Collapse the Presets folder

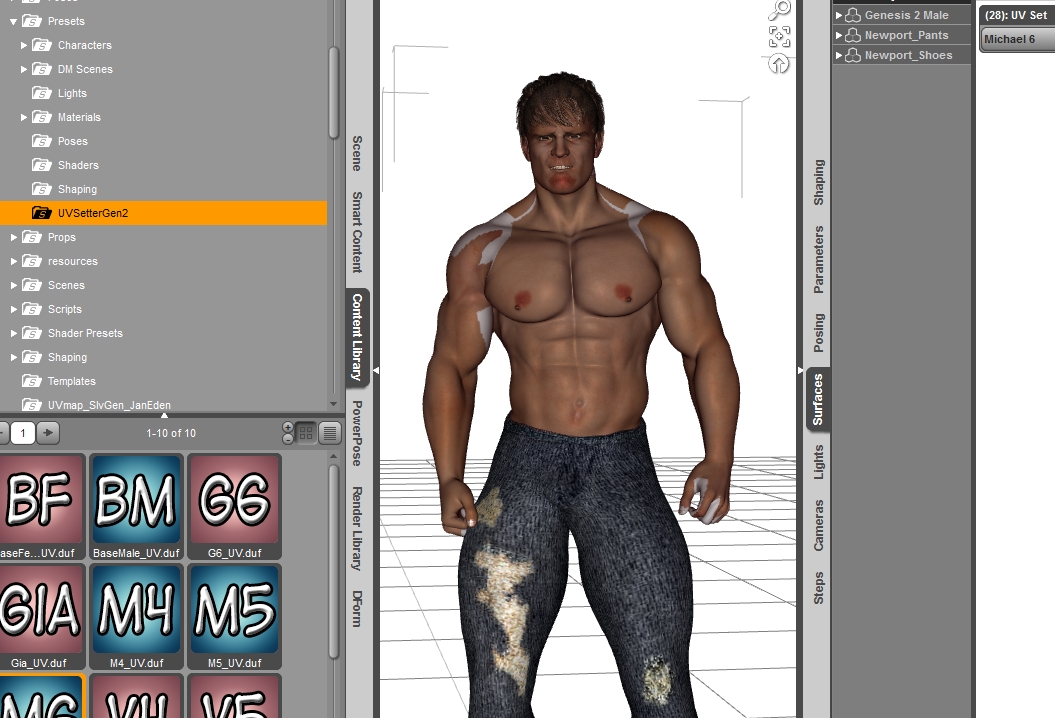click(13, 22)
